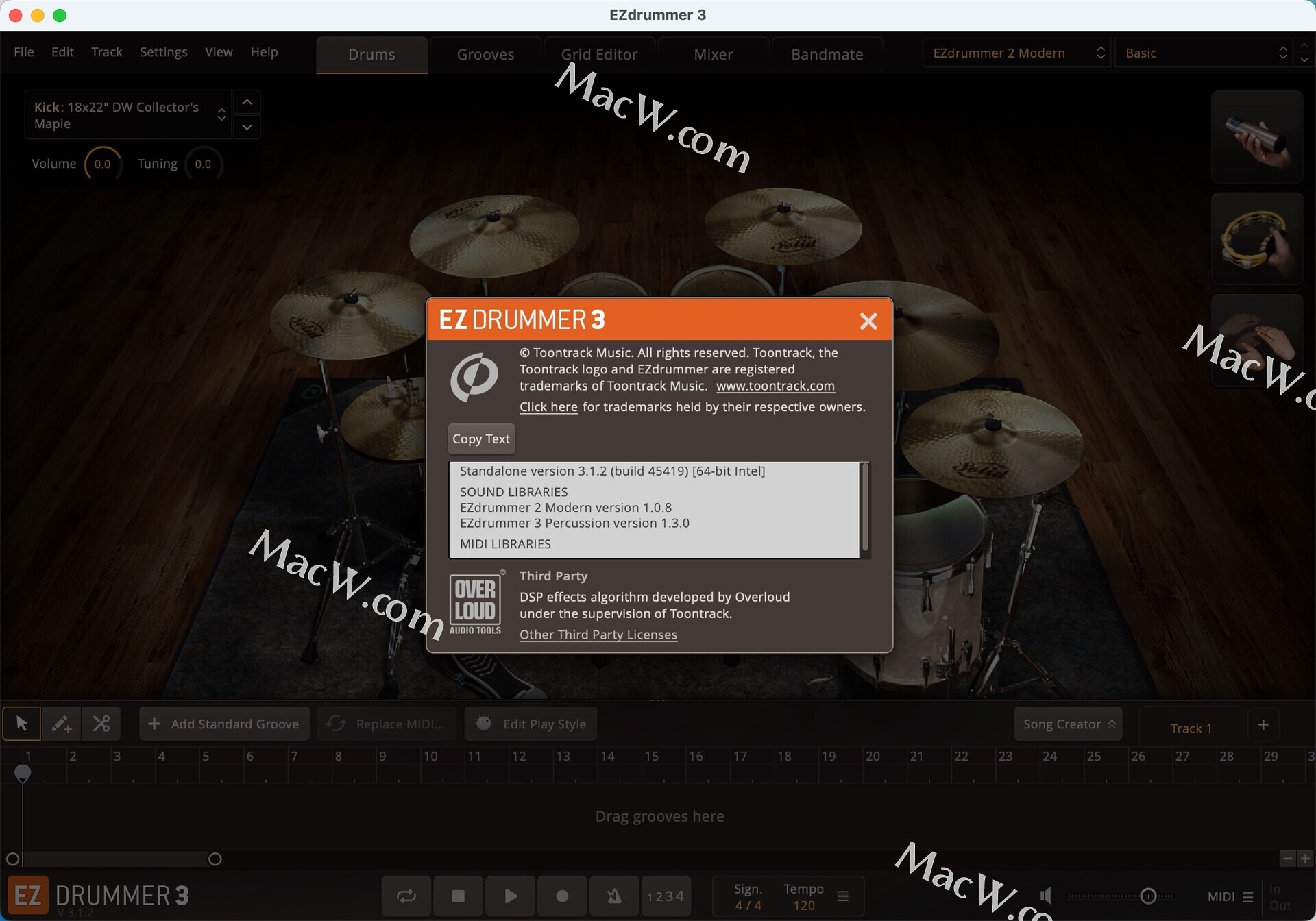Add a new track with plus icon
1316x921 pixels.
[1263, 724]
